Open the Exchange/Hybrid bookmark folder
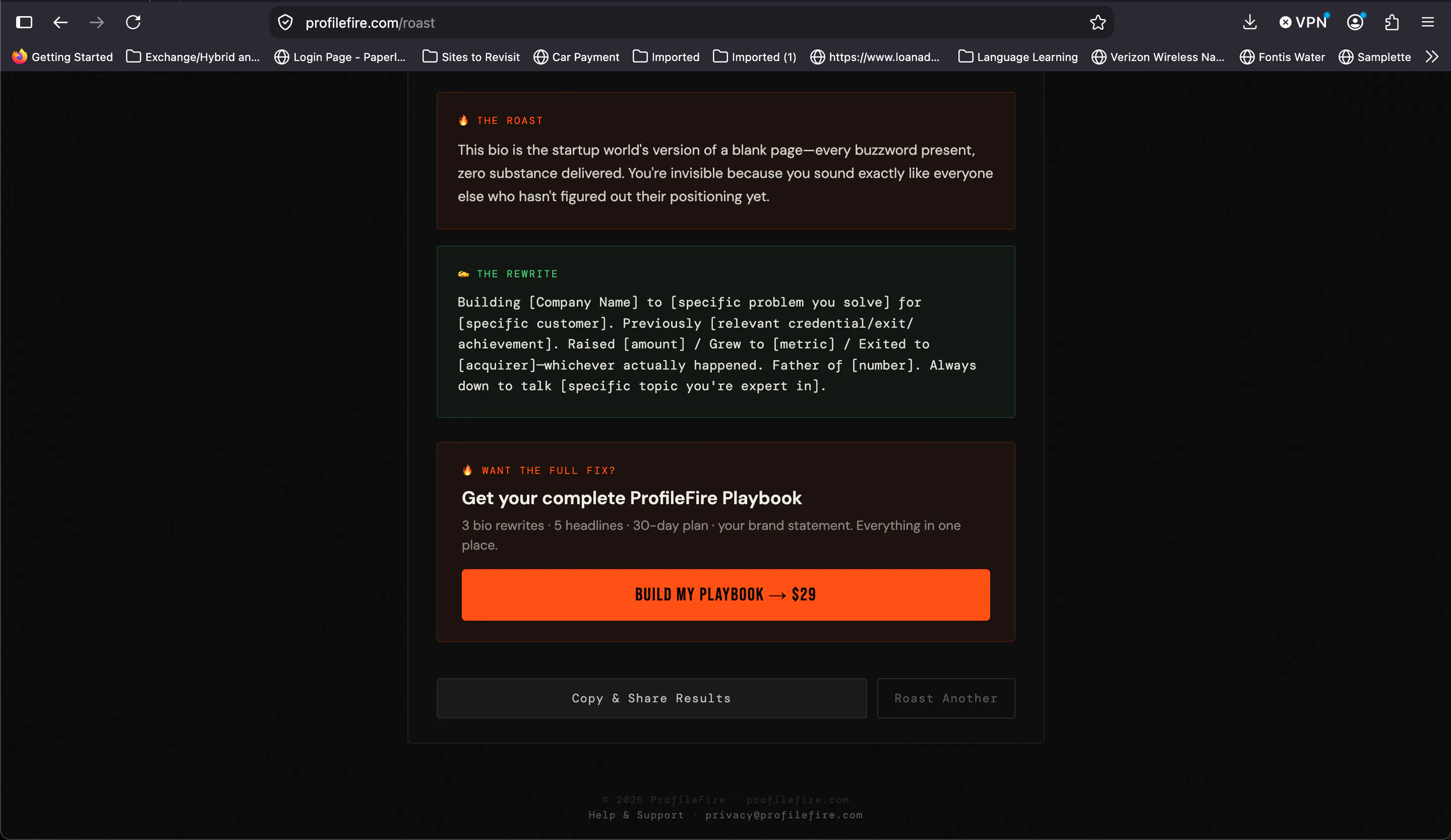This screenshot has width=1451, height=840. pos(194,56)
